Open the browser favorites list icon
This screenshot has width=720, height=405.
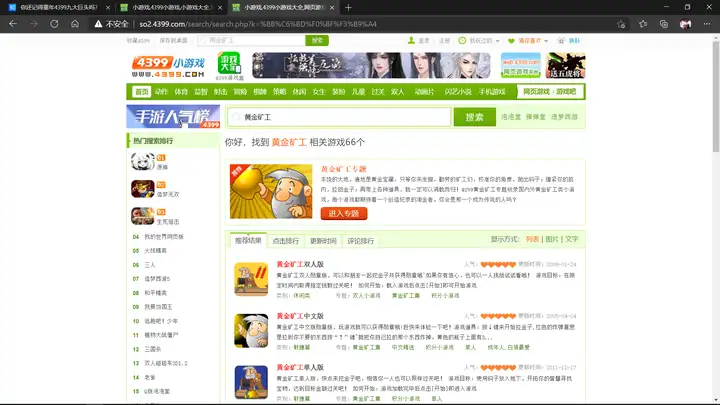[643, 24]
